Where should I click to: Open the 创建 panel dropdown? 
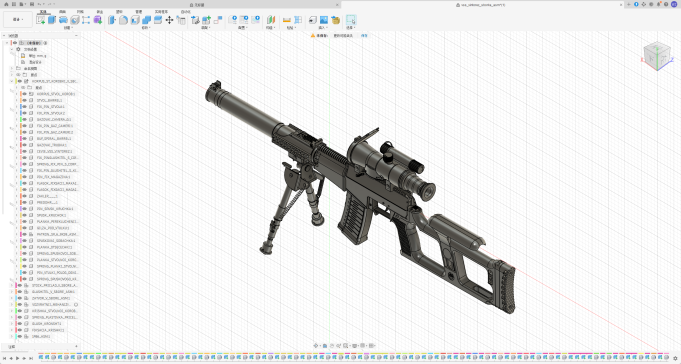pos(67,28)
